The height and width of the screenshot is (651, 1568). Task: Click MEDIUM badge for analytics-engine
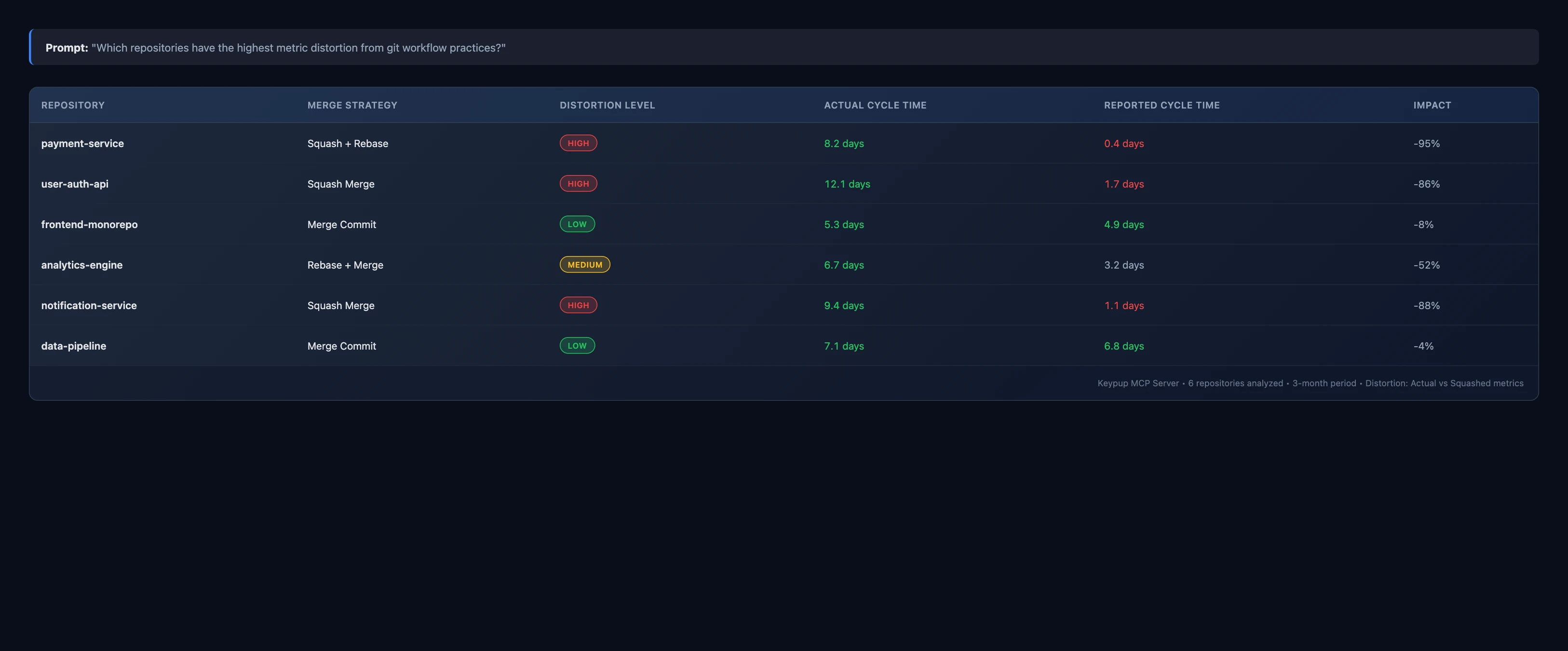pos(585,264)
